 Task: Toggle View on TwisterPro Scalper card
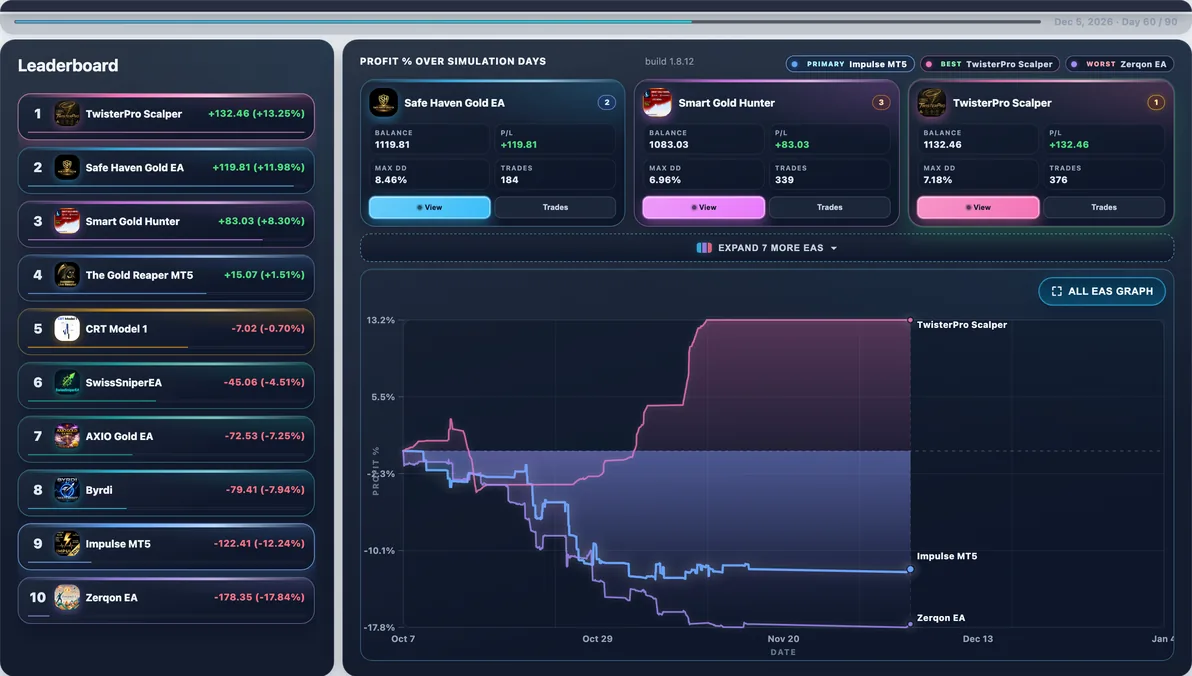click(x=978, y=208)
